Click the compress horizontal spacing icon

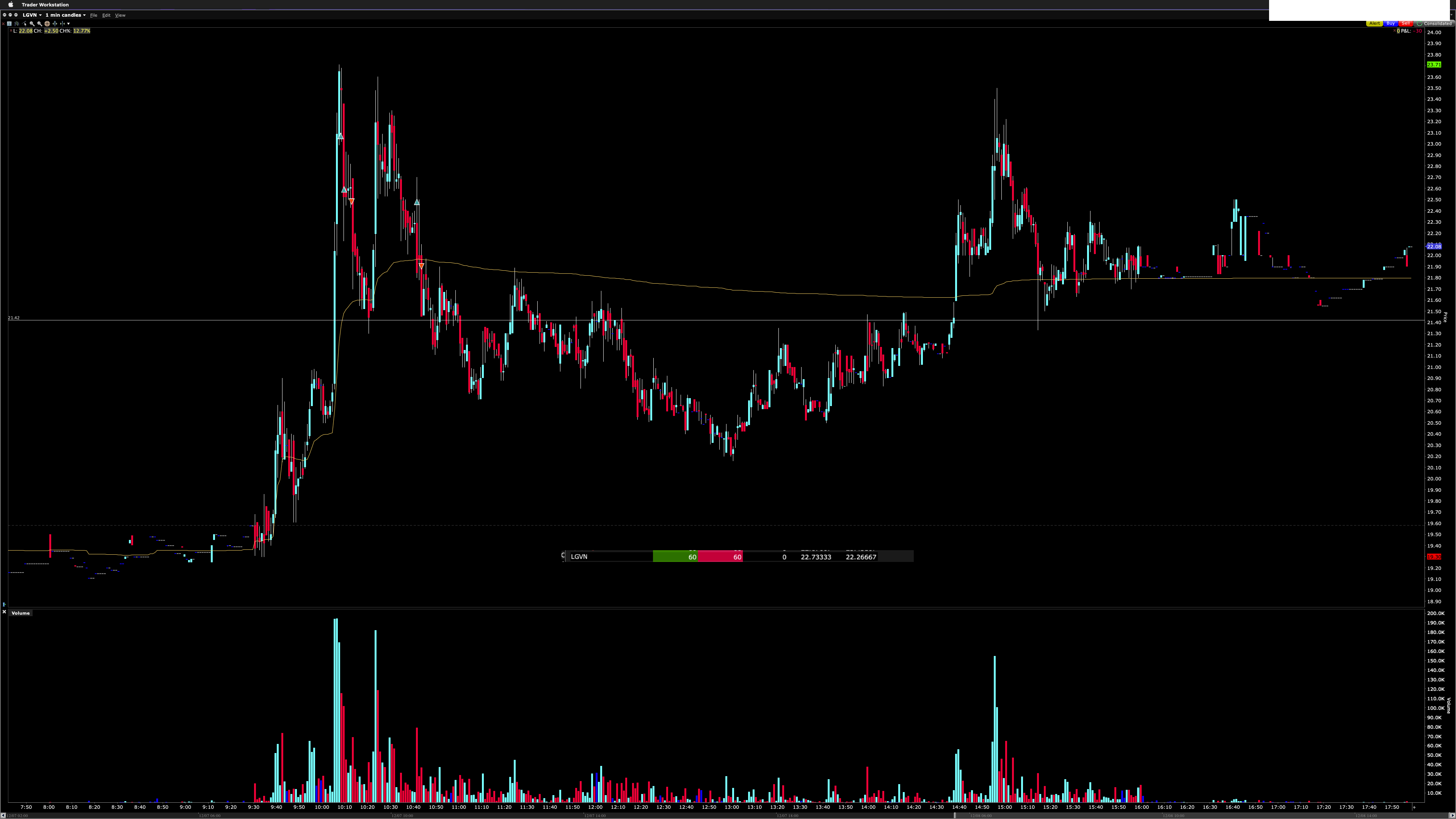click(63, 24)
